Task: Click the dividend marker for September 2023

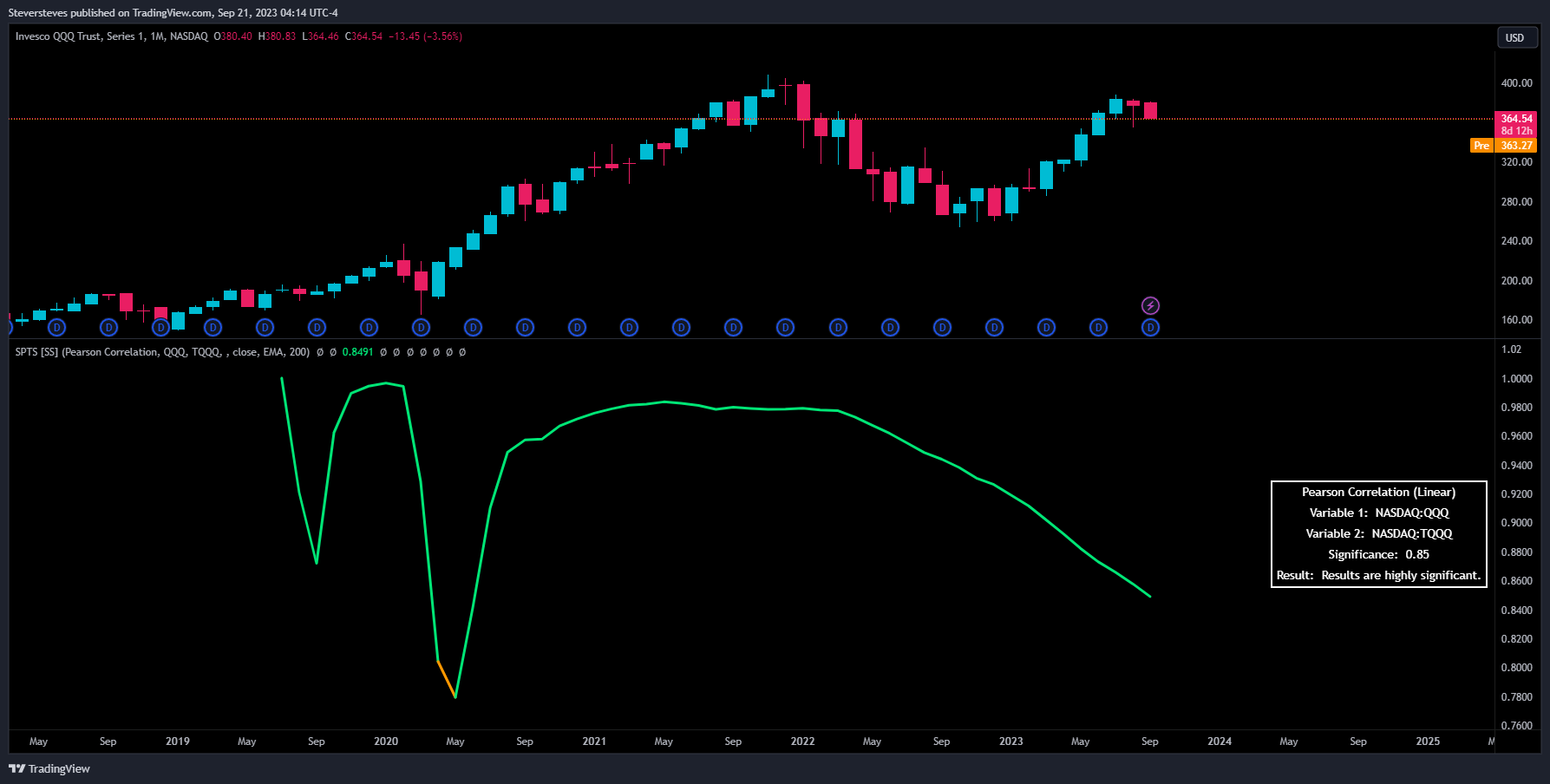Action: click(x=1150, y=327)
